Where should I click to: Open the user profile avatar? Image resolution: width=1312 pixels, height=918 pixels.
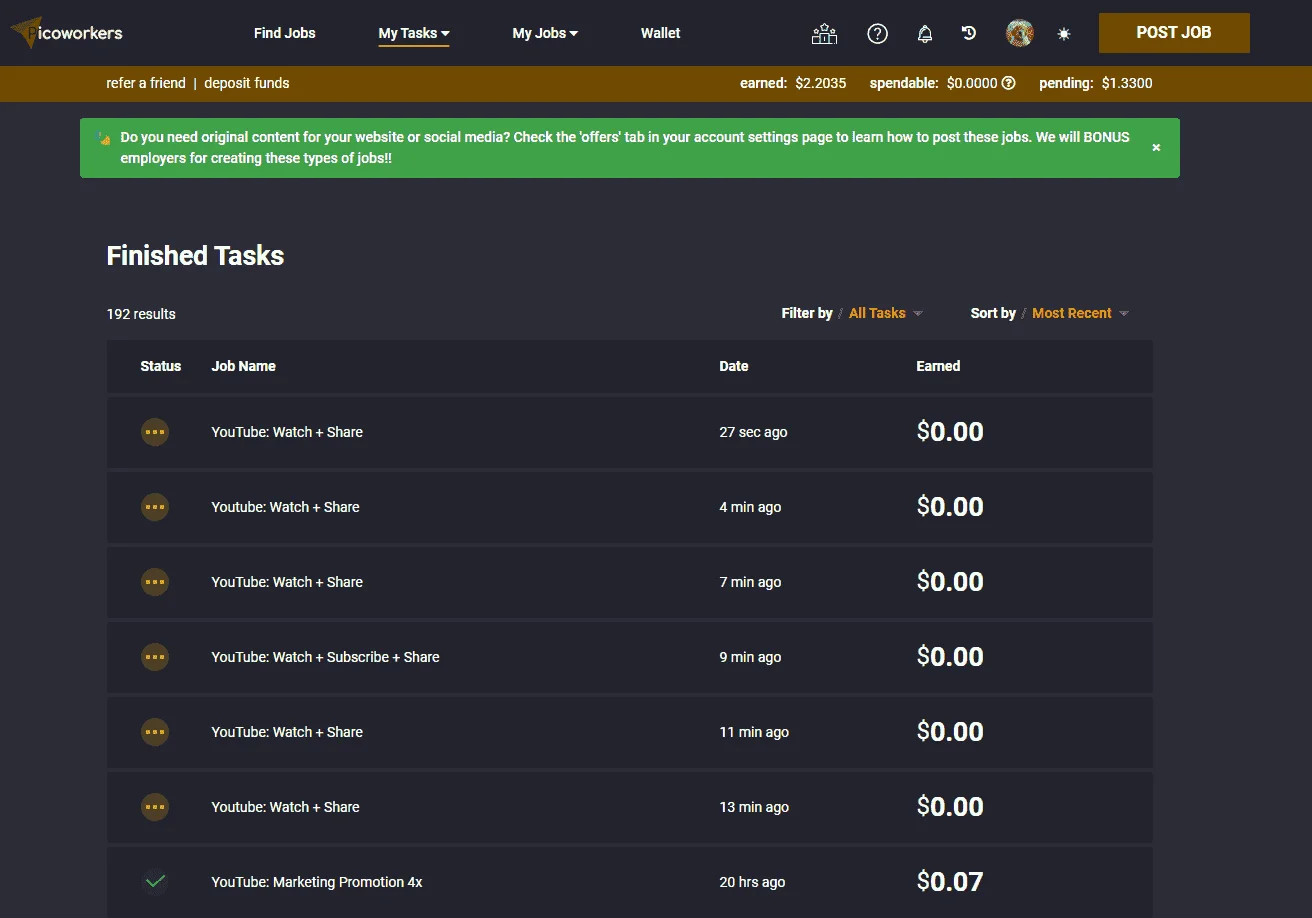(x=1020, y=33)
